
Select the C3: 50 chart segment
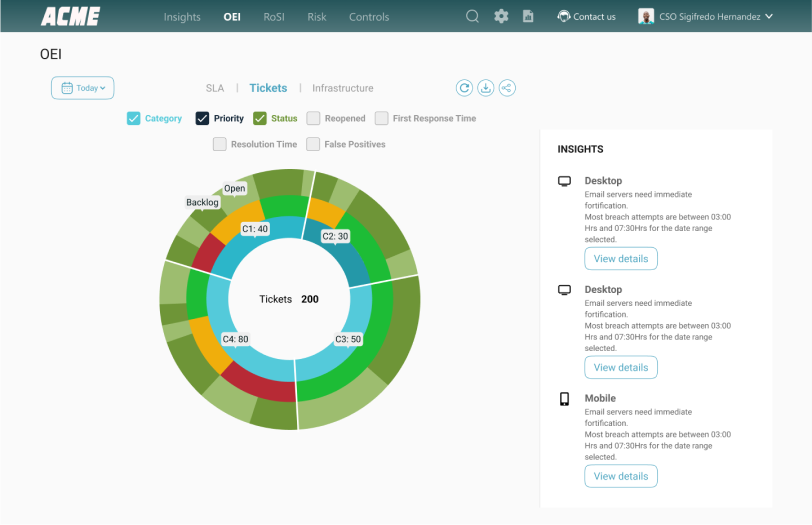[x=347, y=339]
